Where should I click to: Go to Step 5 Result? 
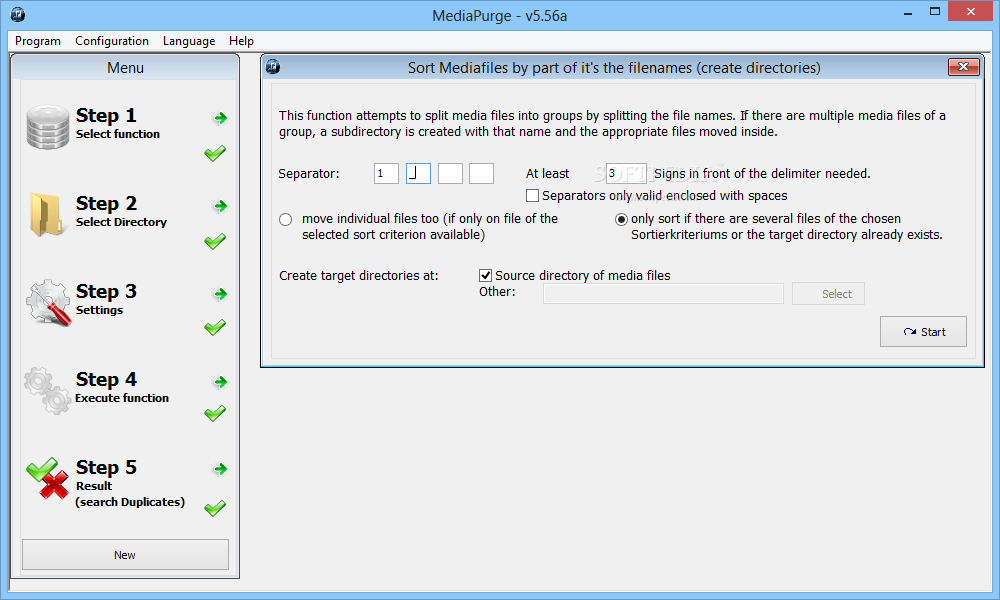click(x=130, y=483)
